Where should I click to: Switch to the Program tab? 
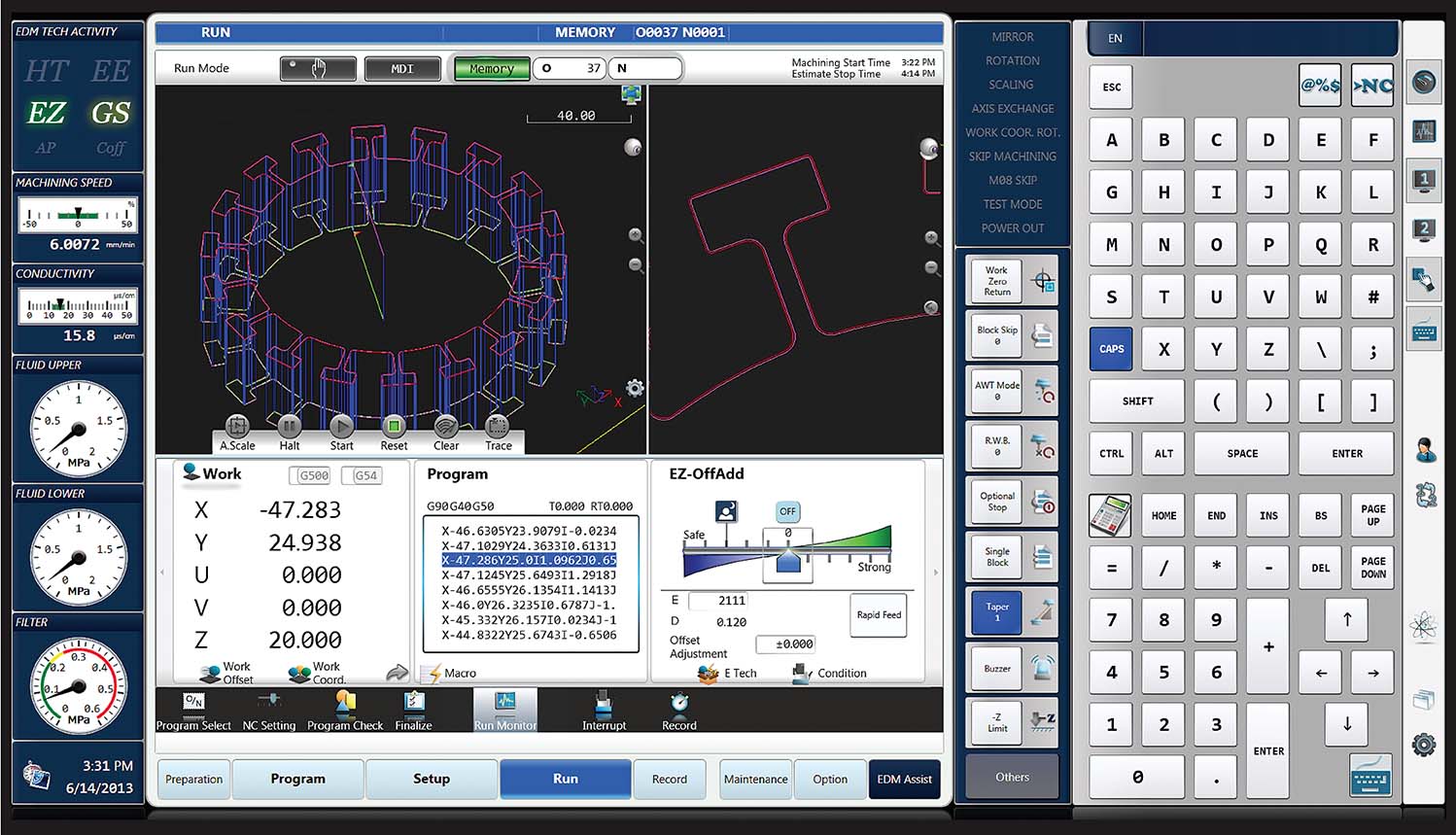297,779
